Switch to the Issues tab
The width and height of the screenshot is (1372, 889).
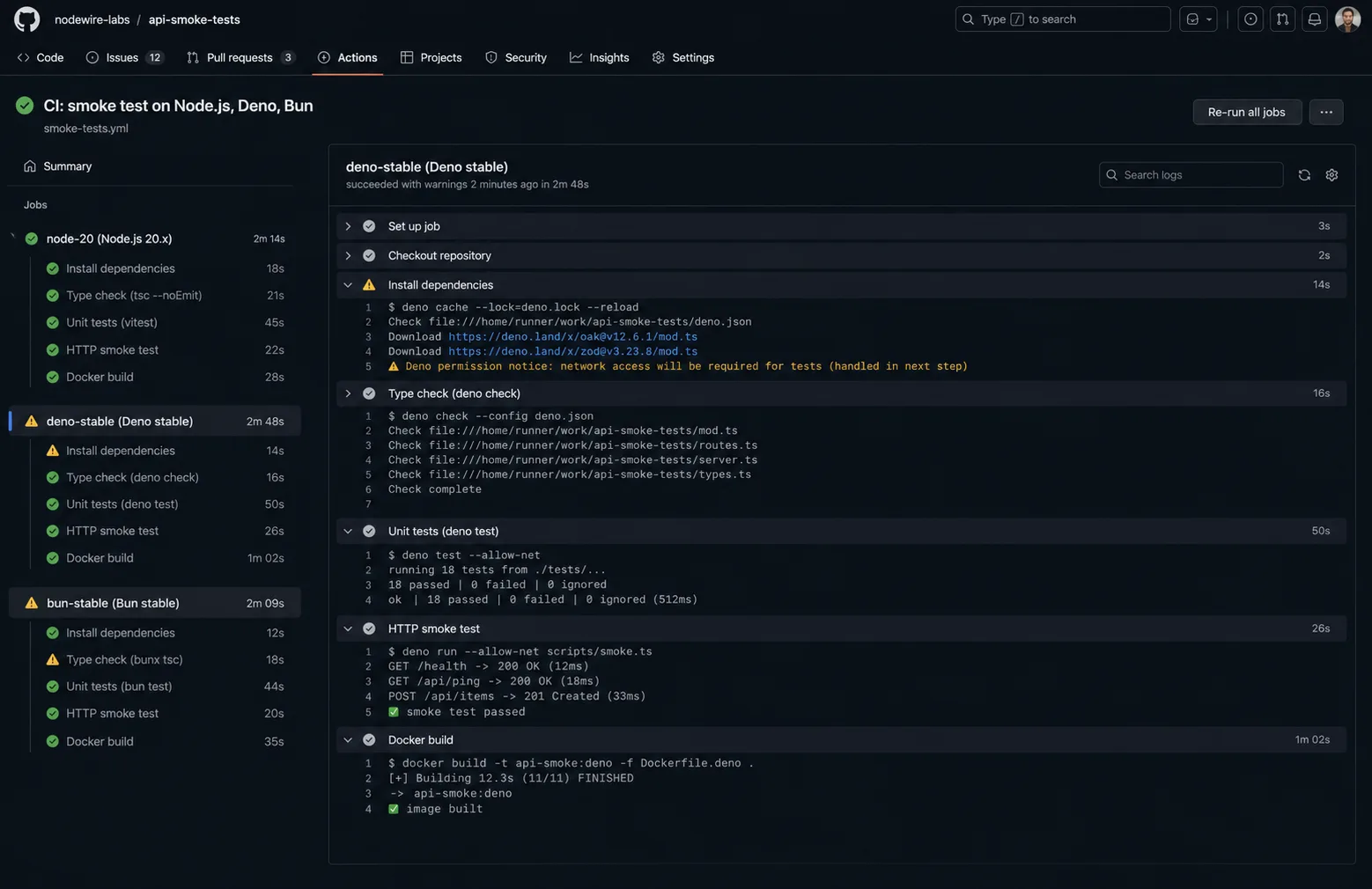124,58
